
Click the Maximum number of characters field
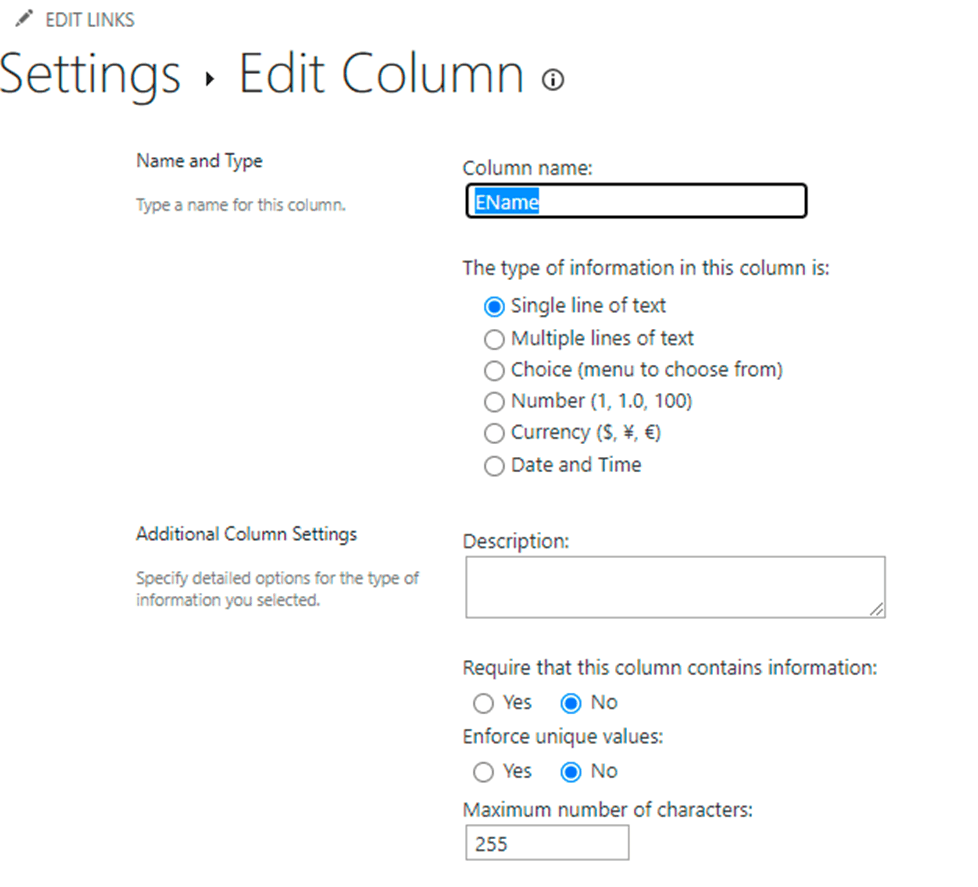click(547, 843)
